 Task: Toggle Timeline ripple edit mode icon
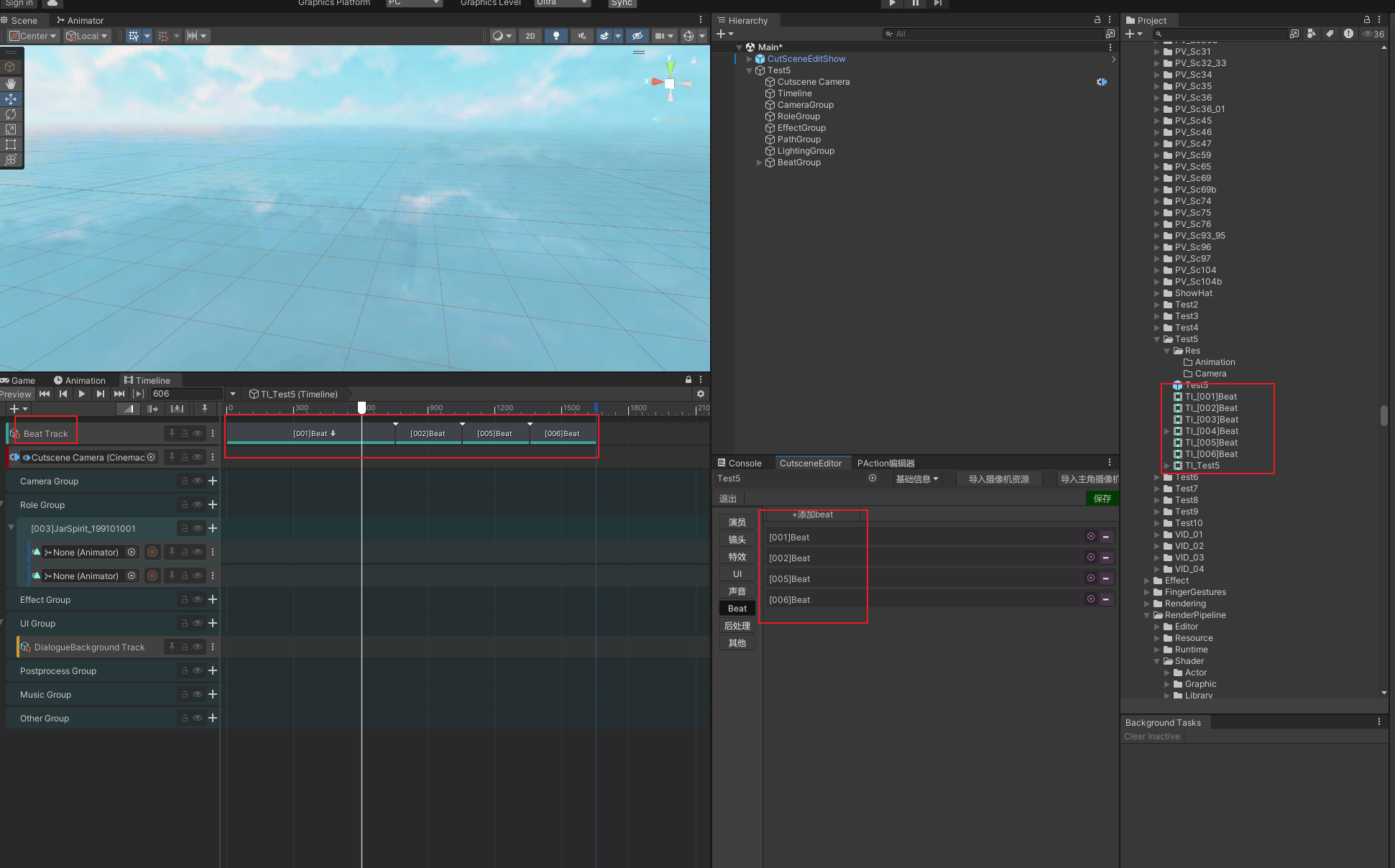coord(152,409)
